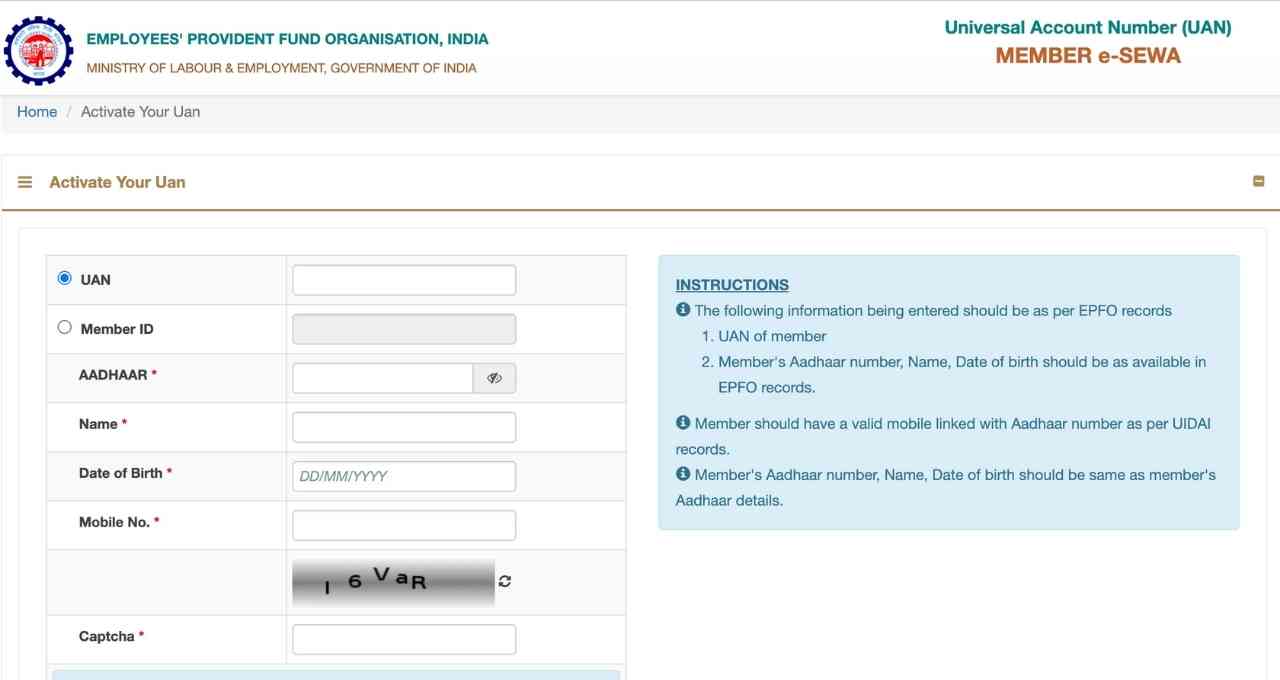This screenshot has height=680, width=1280.
Task: Click the Employees' Provident Fund Organisation title
Action: tap(288, 39)
